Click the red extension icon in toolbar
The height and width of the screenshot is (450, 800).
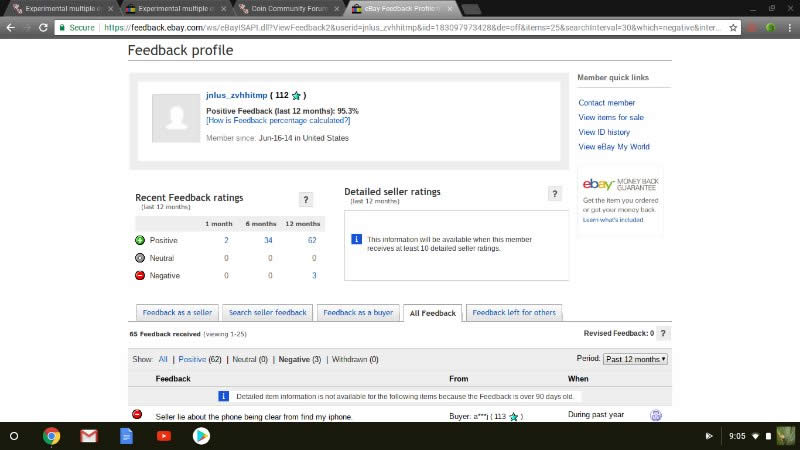click(752, 28)
